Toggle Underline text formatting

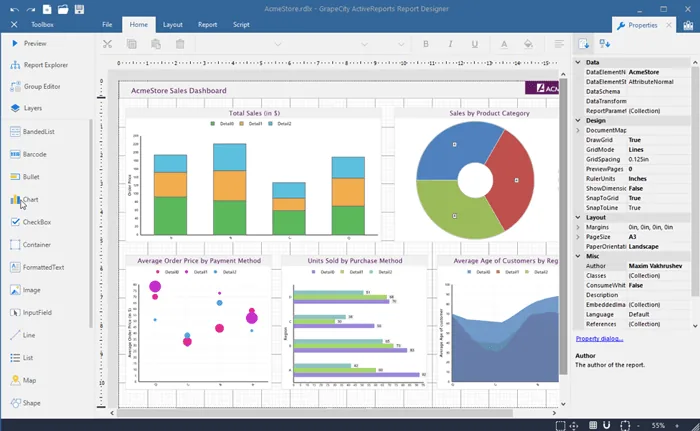(475, 44)
